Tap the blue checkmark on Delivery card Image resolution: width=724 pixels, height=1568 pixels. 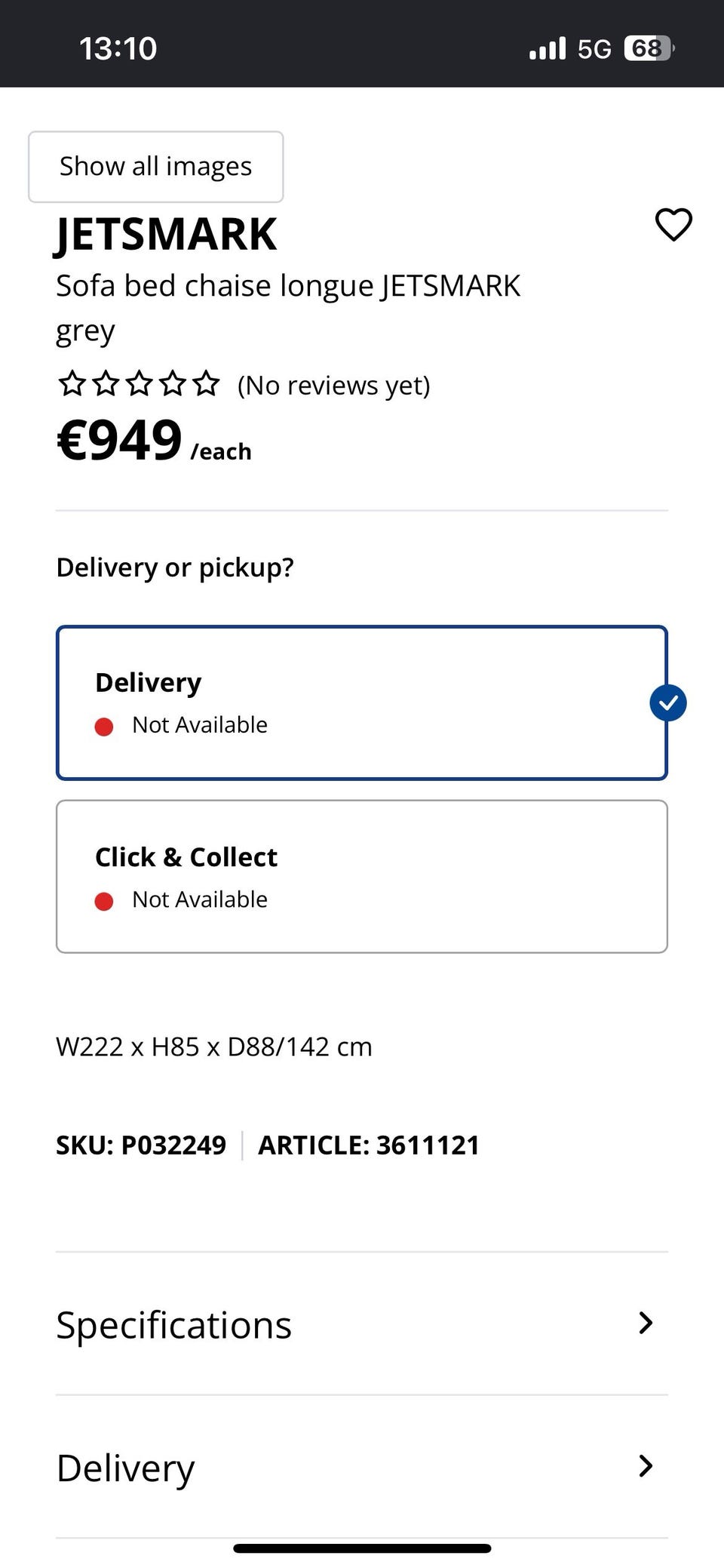pos(668,703)
